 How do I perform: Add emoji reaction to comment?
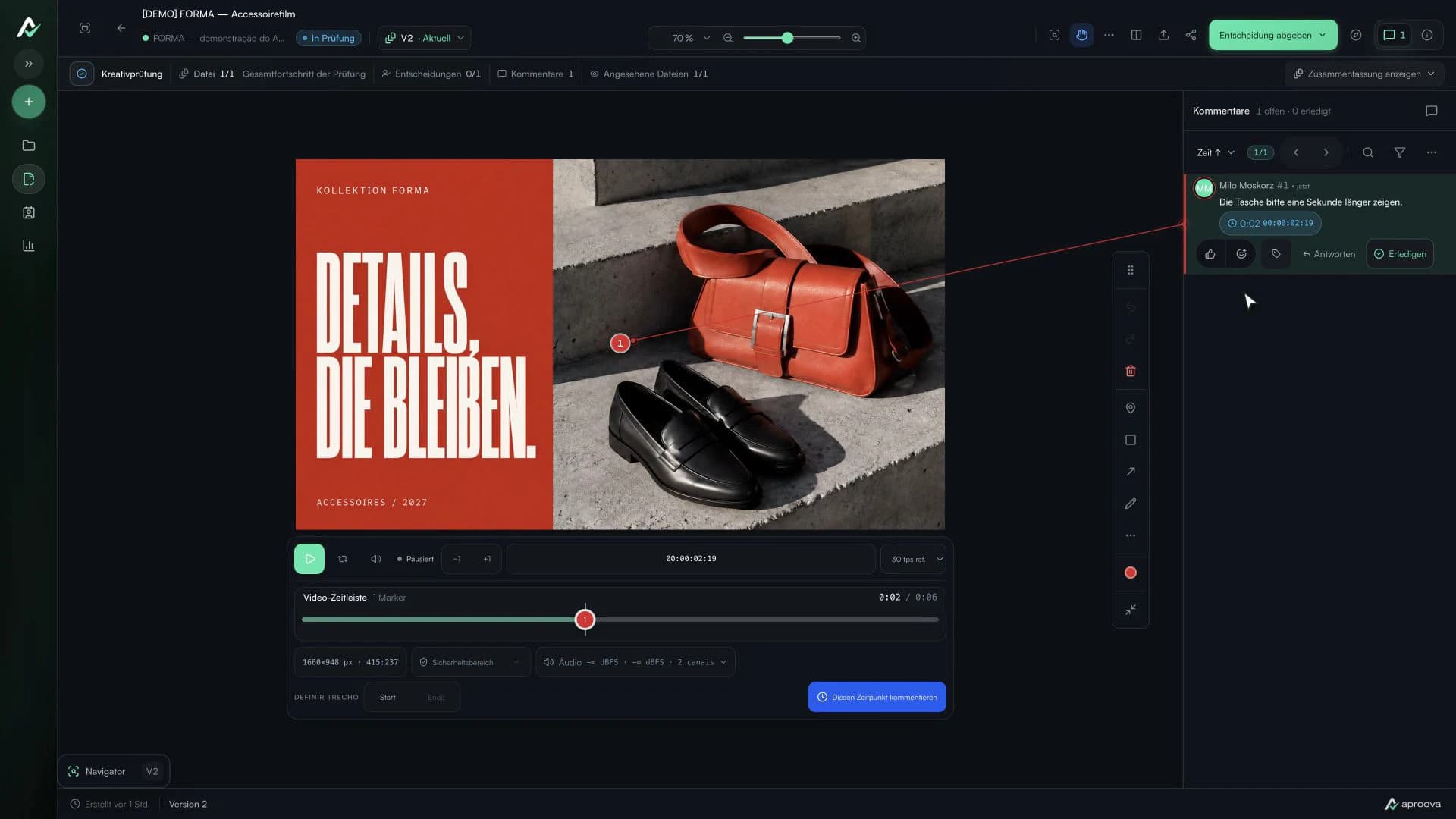click(x=1241, y=254)
